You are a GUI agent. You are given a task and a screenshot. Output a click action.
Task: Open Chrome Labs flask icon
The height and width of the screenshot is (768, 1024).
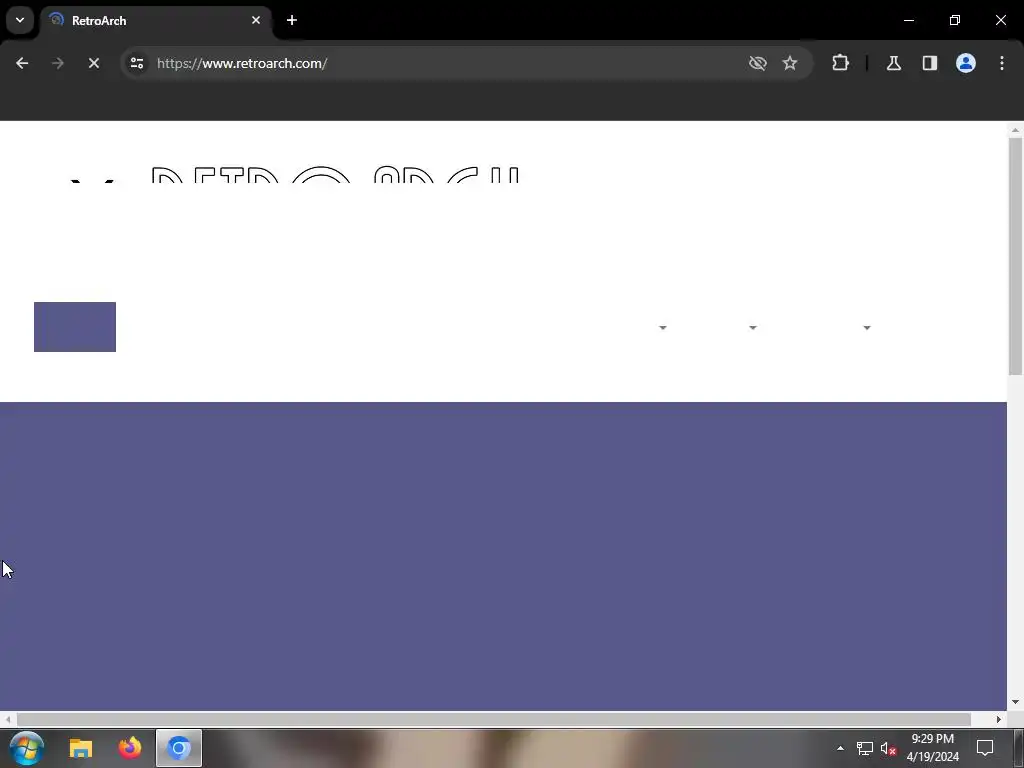point(894,63)
